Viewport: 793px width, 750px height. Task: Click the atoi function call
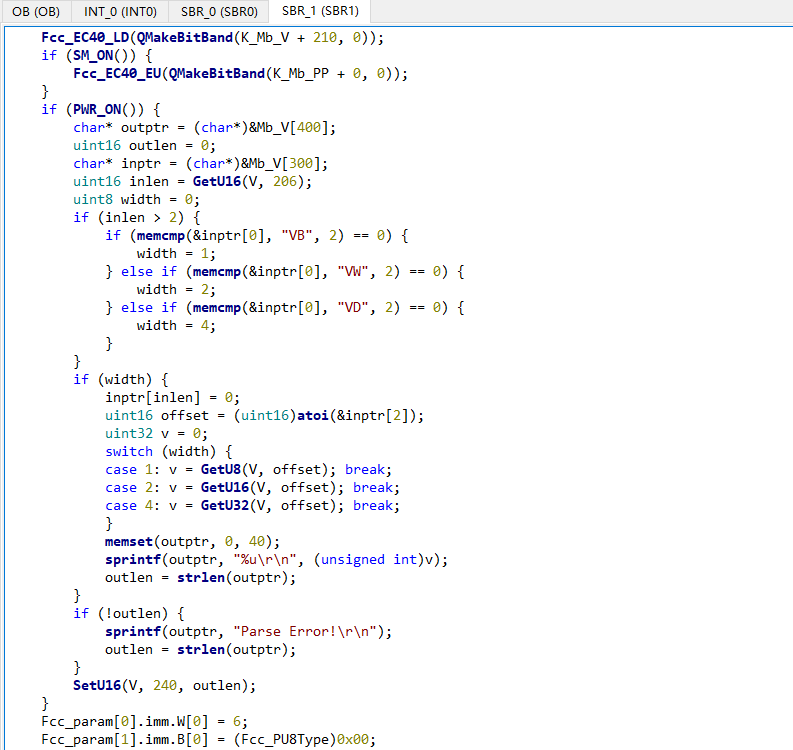click(313, 416)
